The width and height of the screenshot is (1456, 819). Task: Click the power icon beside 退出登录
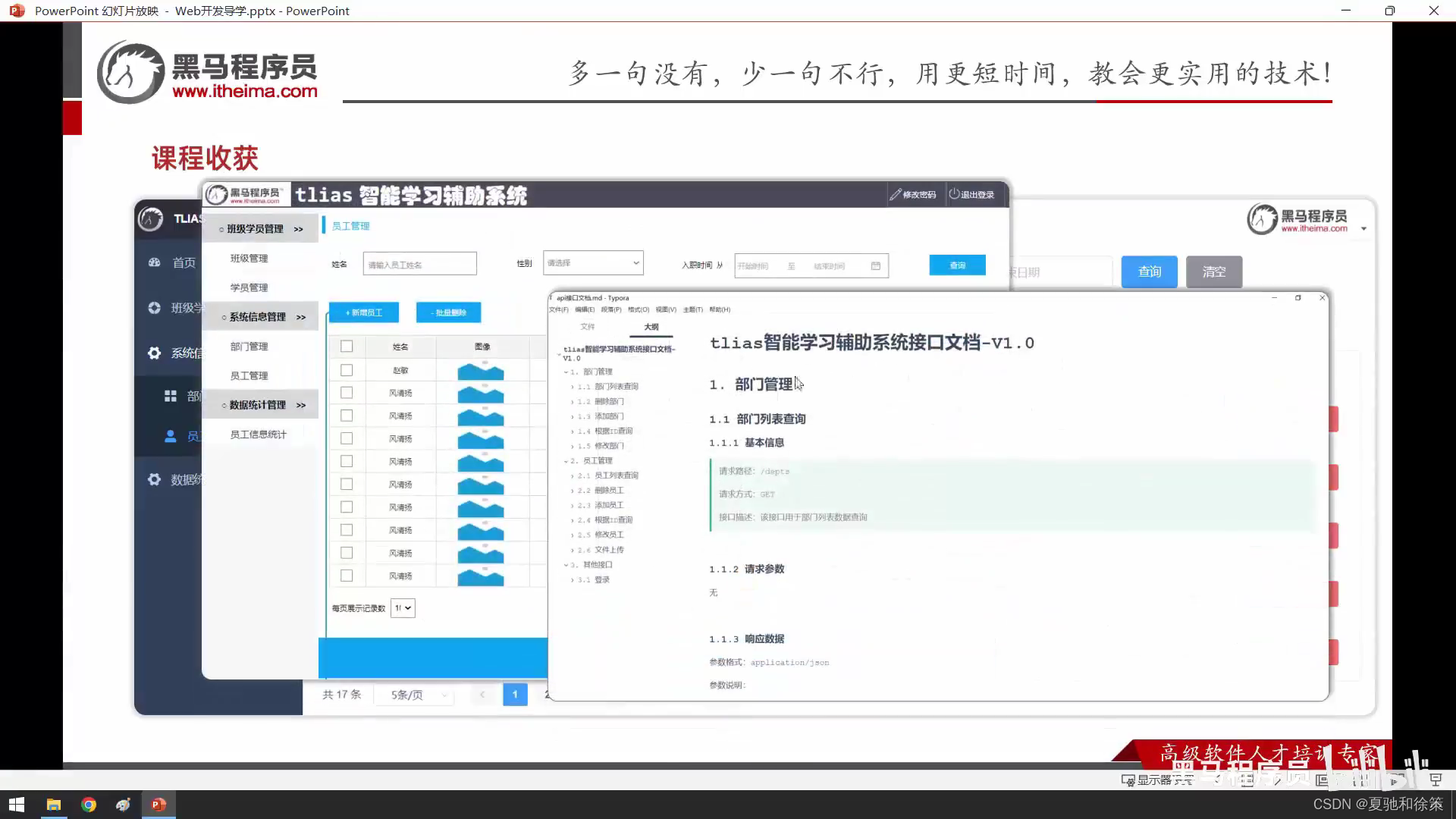(954, 194)
